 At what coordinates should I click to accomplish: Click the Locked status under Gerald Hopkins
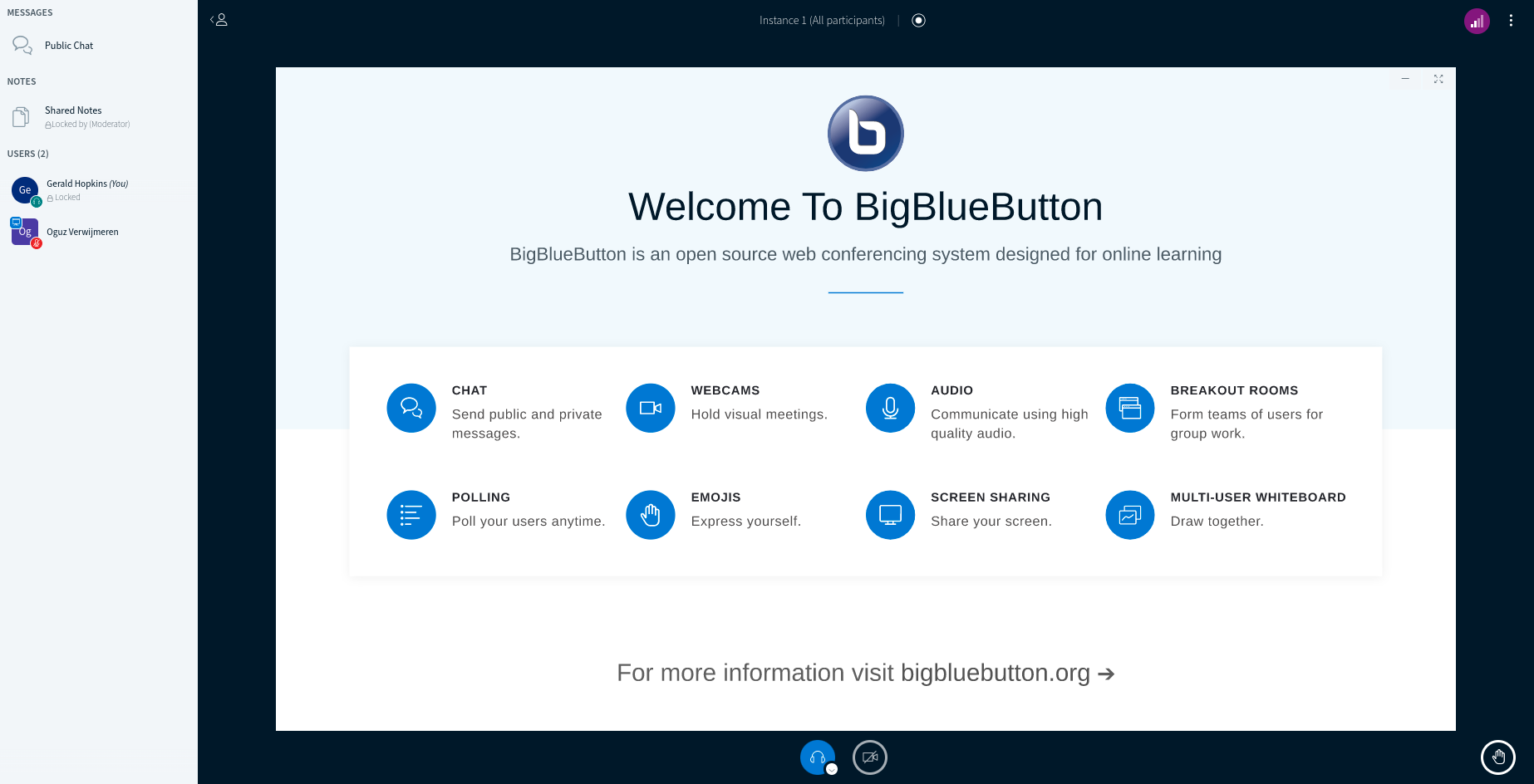(64, 198)
